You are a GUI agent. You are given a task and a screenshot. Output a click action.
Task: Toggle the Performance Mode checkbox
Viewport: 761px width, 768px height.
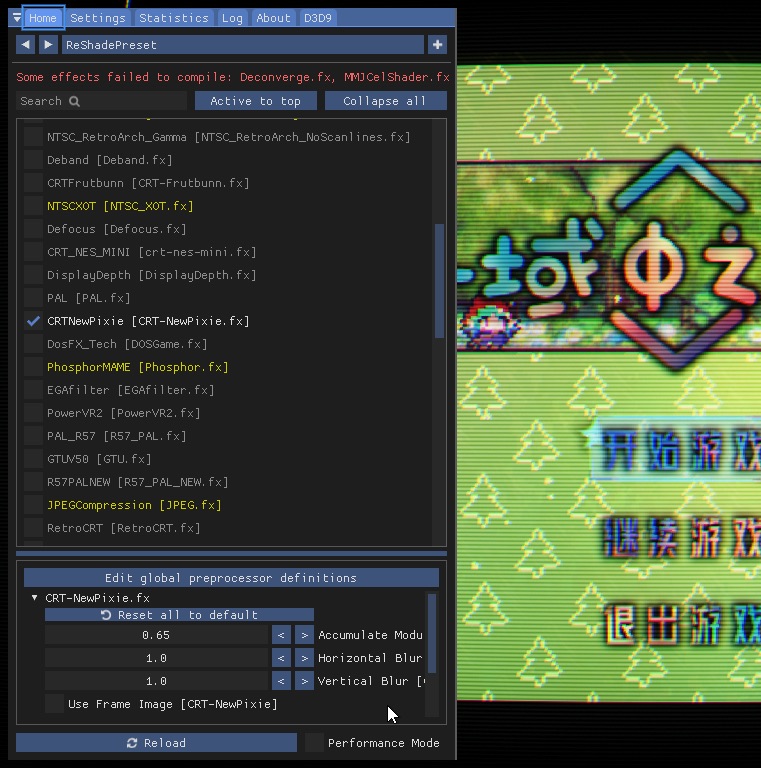pyautogui.click(x=314, y=743)
